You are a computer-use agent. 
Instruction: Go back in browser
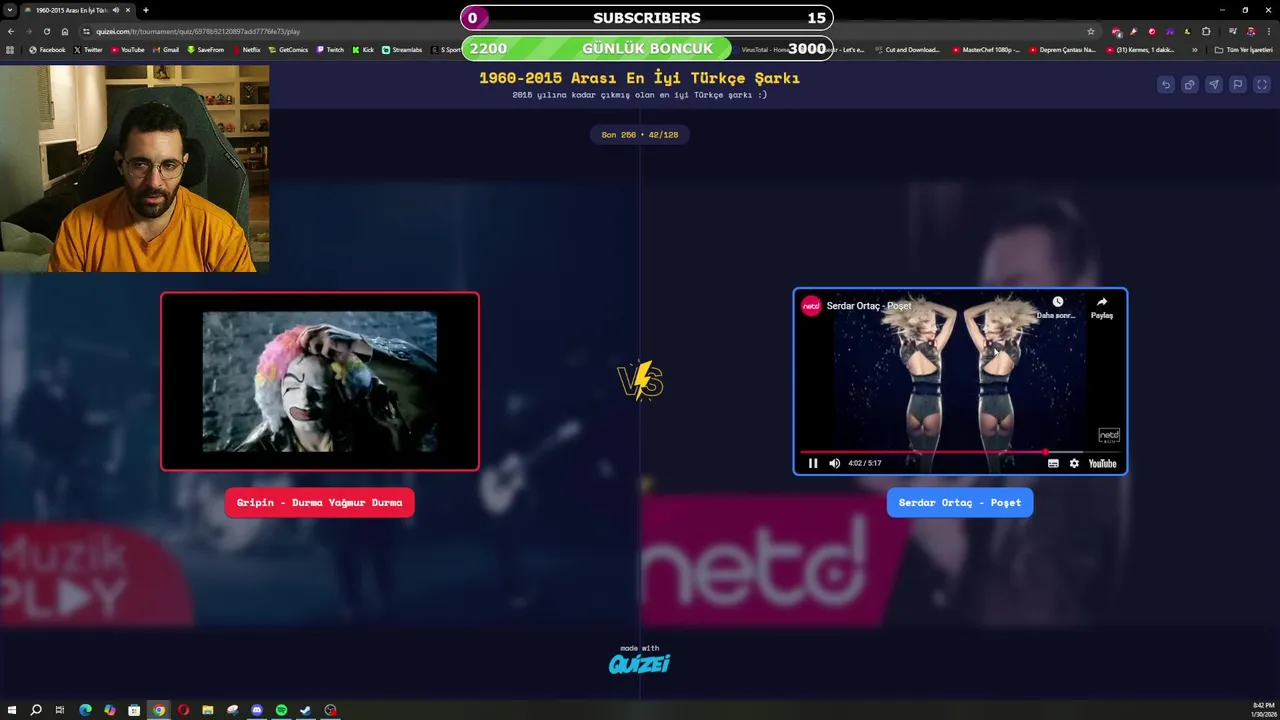(x=11, y=31)
